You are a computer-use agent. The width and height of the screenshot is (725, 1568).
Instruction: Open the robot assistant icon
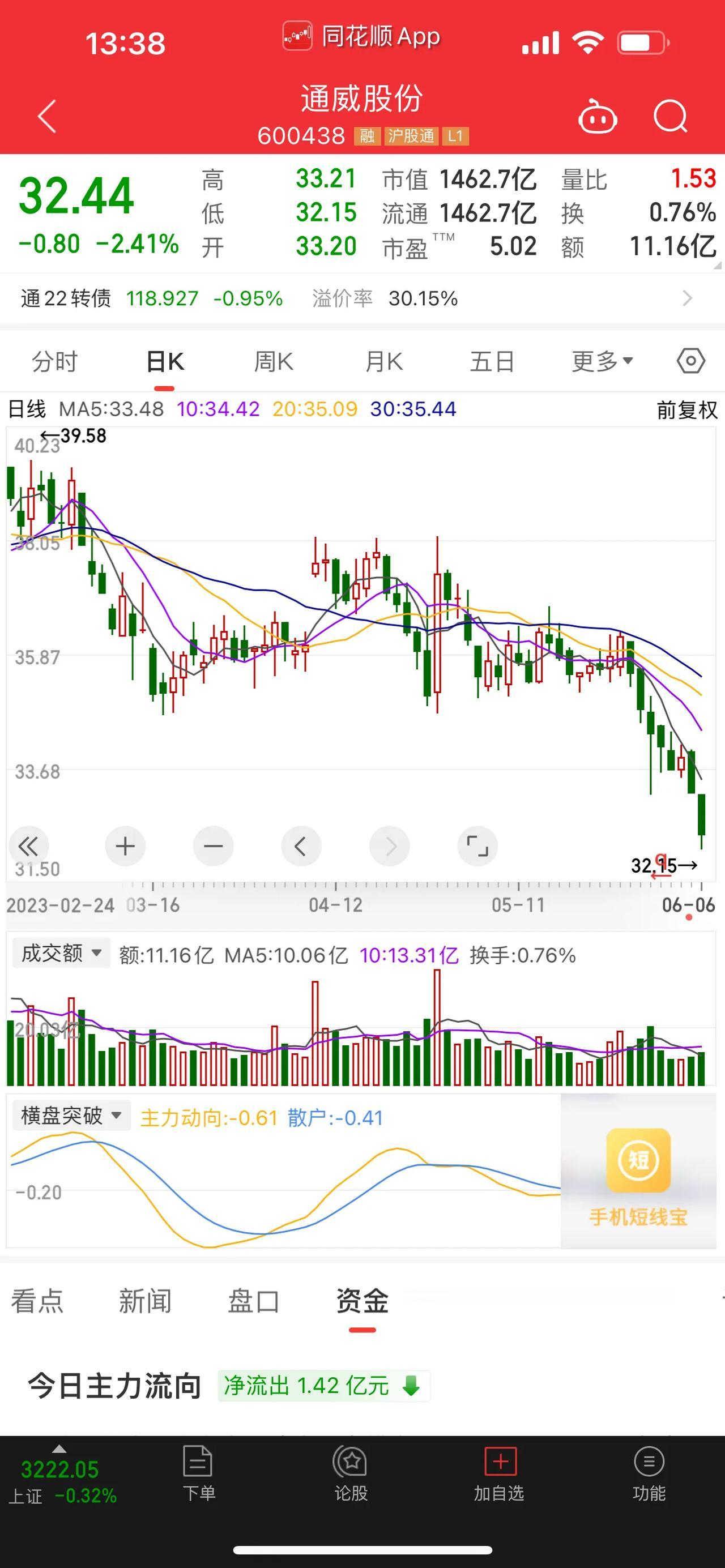click(x=597, y=116)
